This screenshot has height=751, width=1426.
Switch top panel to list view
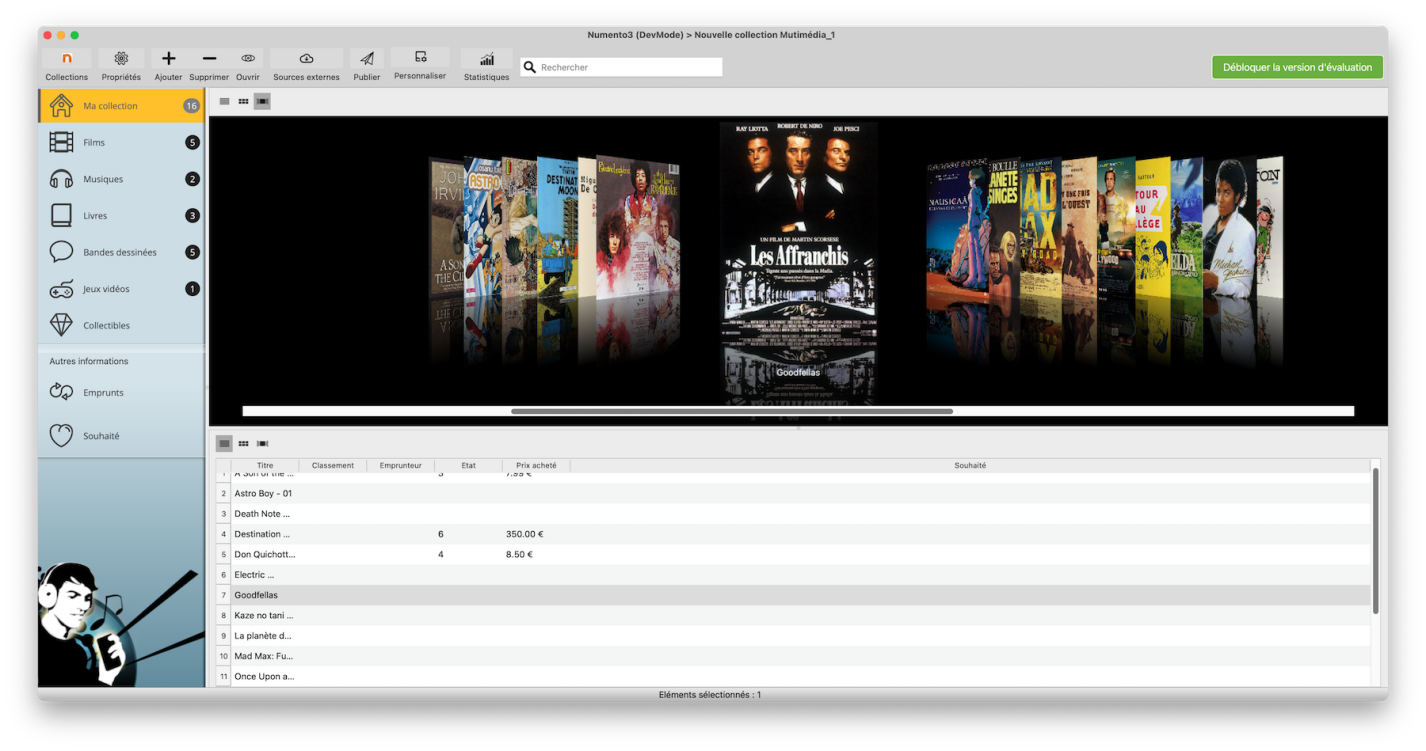point(225,101)
